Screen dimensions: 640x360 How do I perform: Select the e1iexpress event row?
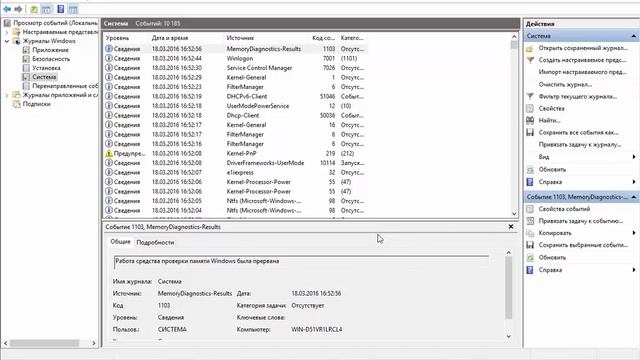pos(235,172)
